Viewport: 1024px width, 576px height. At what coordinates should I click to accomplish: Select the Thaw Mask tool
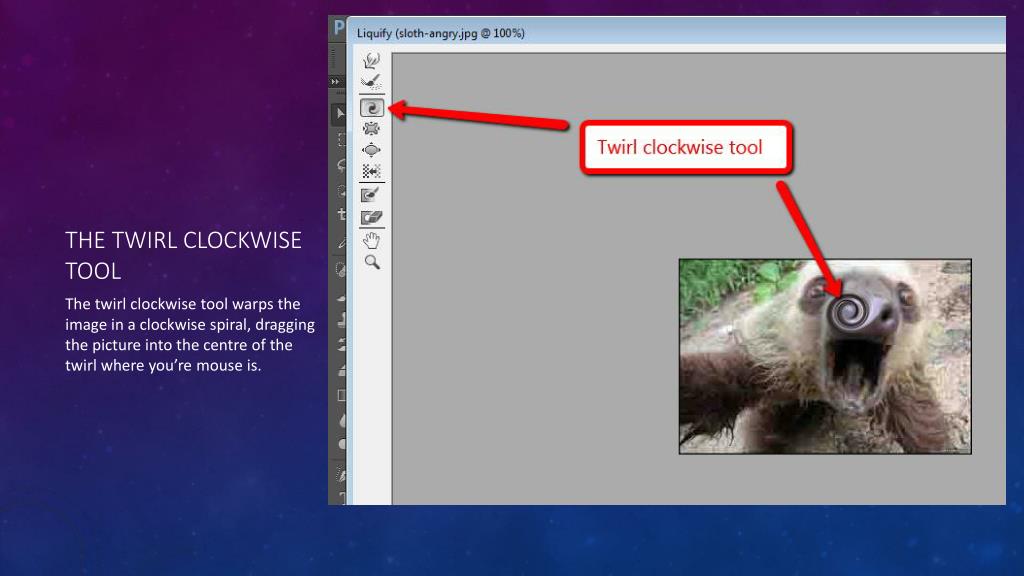pos(372,217)
